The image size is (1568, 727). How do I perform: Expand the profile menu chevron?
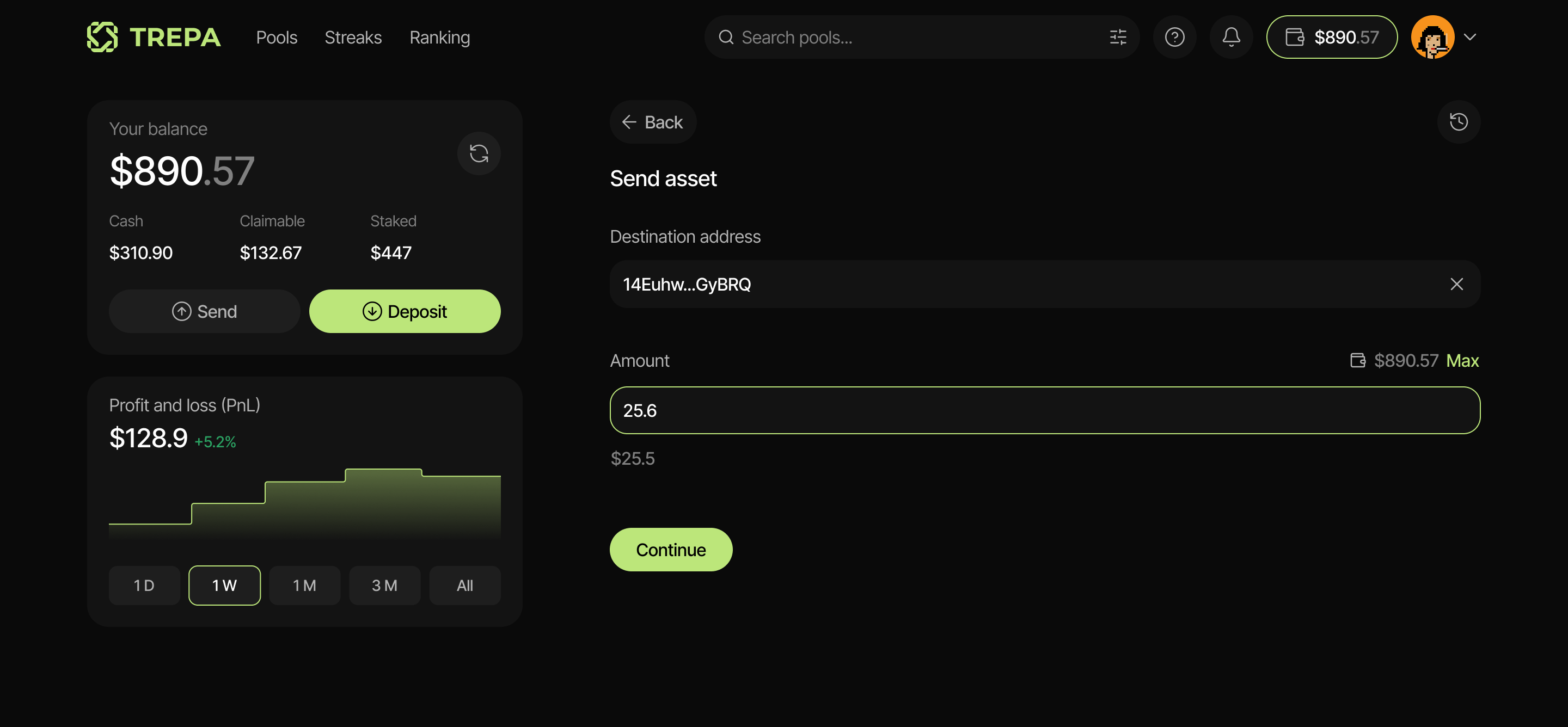point(1470,37)
